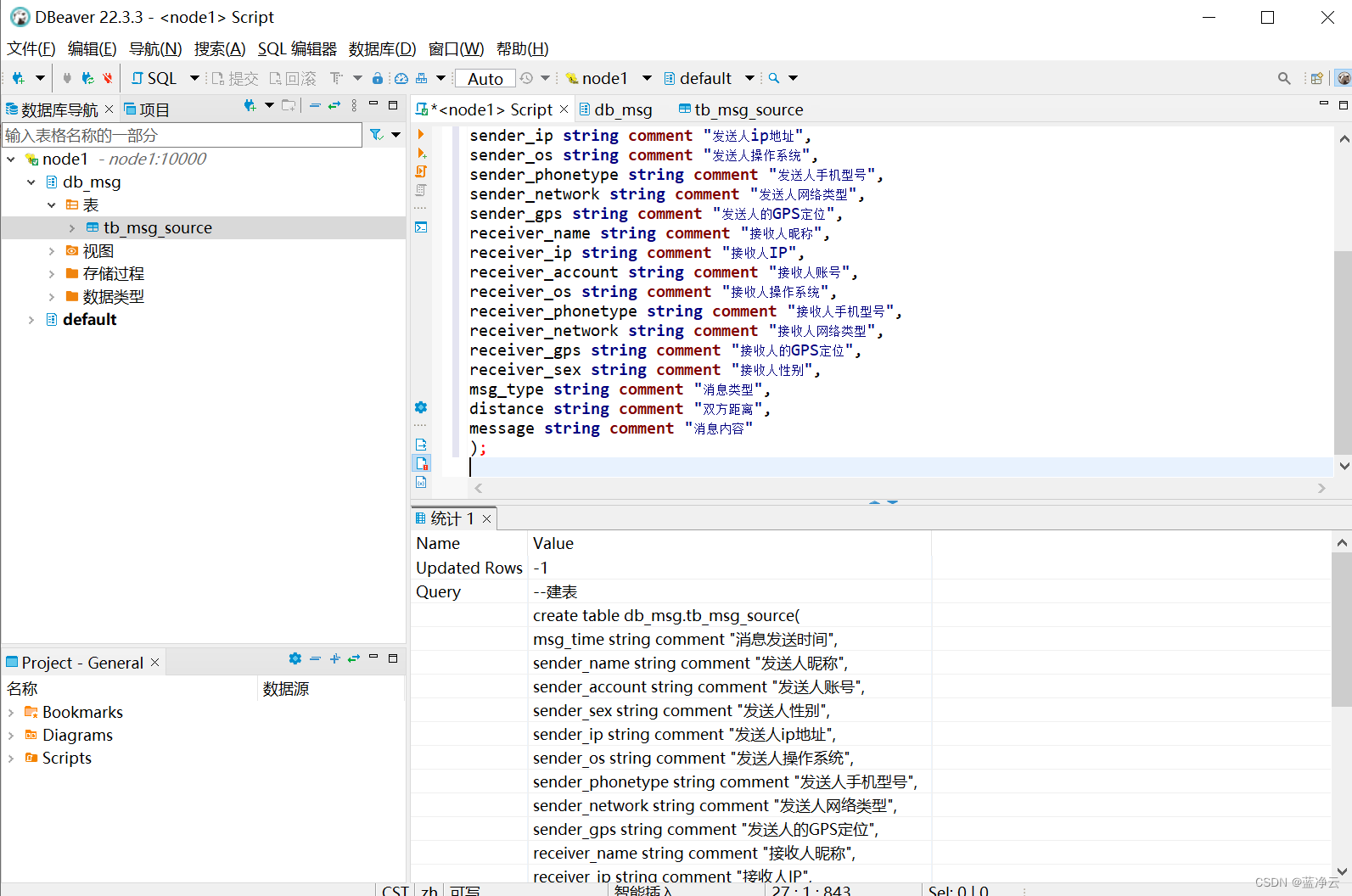Close the <node1> Script tab
Screen dimensions: 1352x896
(564, 109)
